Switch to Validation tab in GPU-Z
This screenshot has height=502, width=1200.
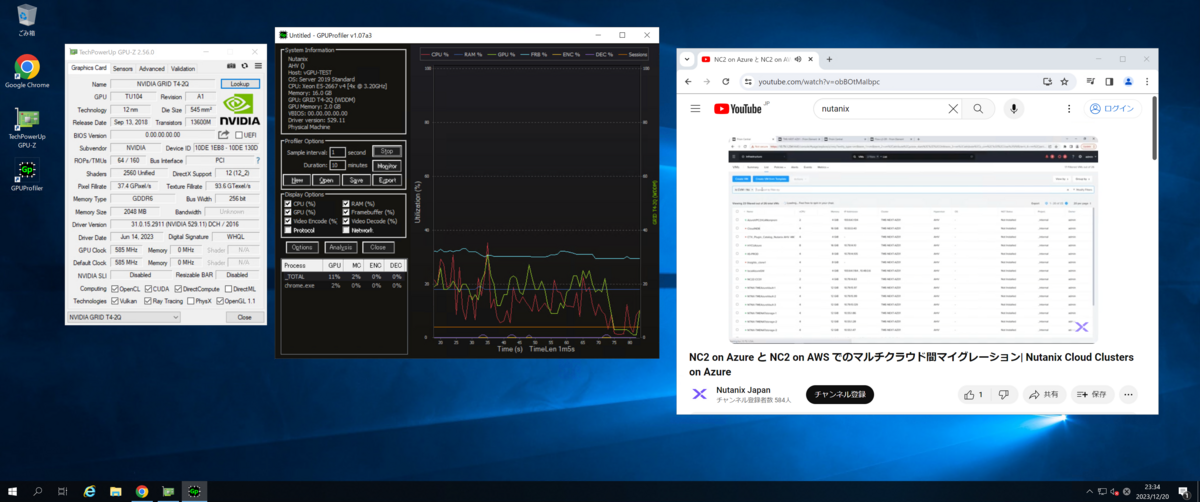click(183, 68)
